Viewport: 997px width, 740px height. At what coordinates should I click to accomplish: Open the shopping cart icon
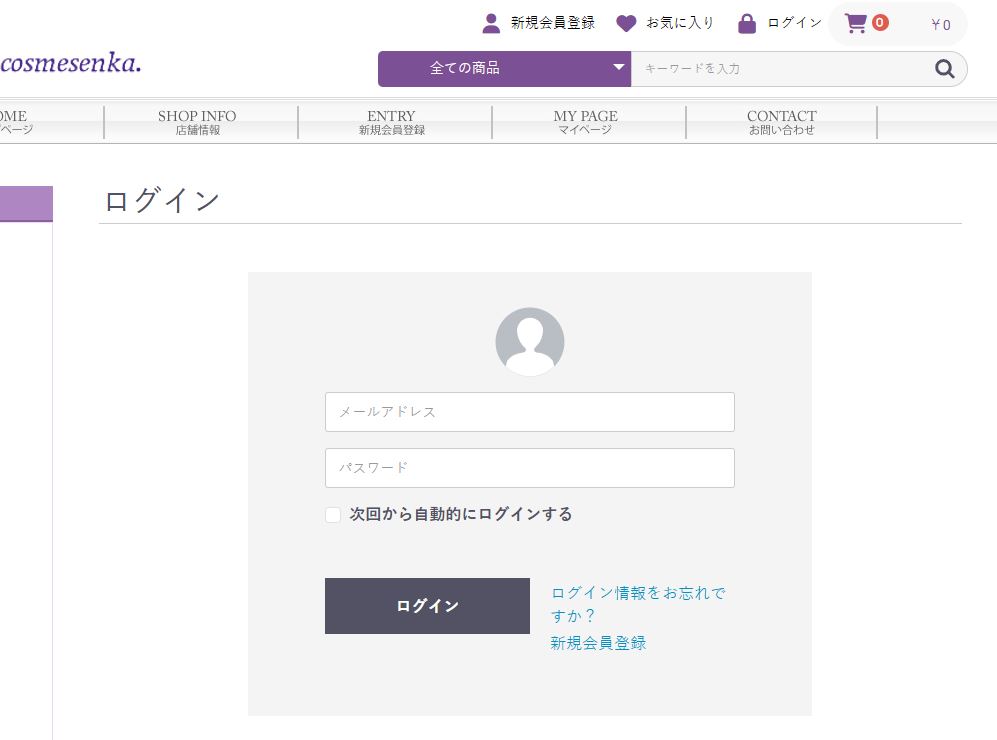856,23
